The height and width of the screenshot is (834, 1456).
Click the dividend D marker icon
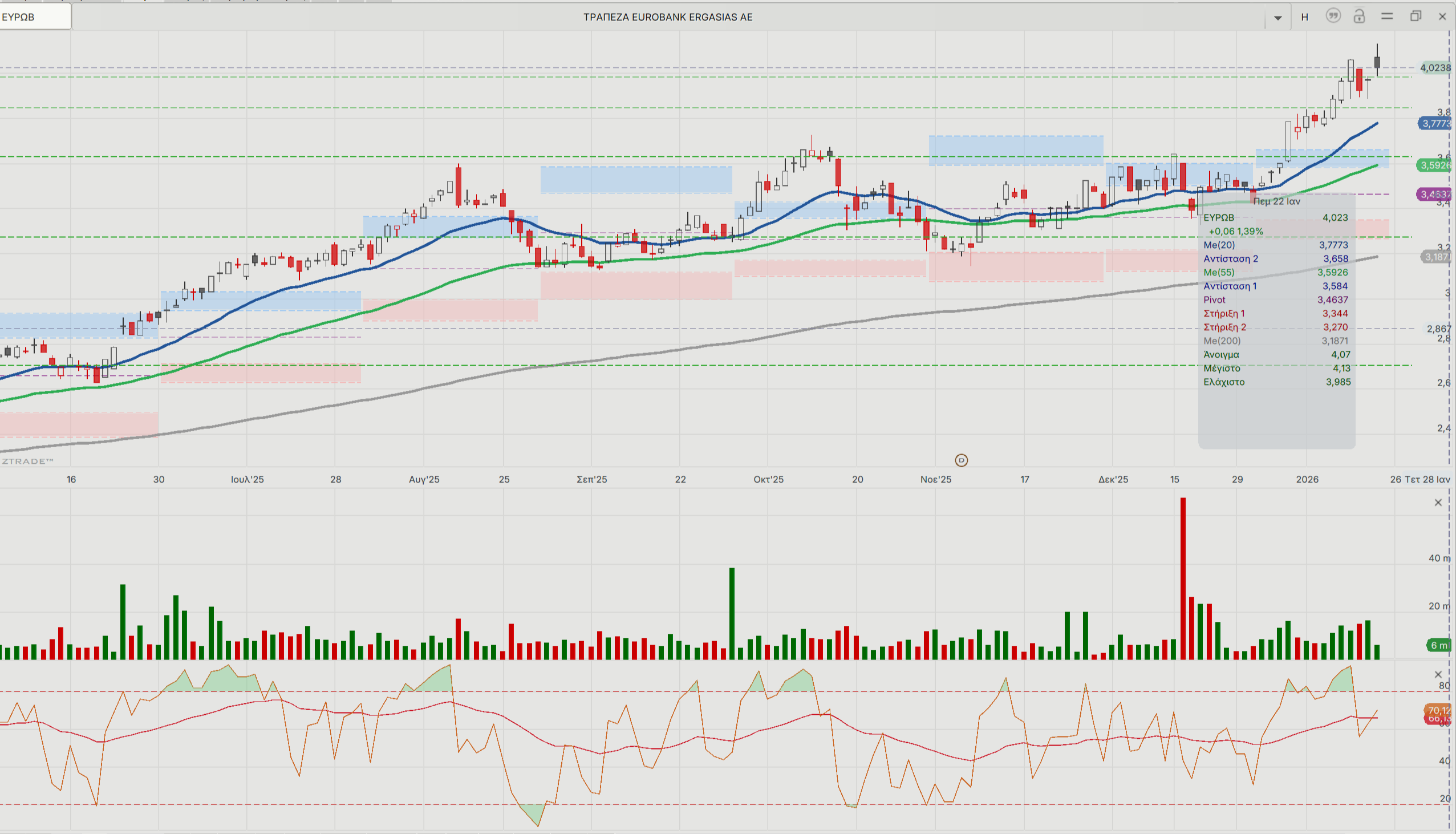(x=962, y=460)
